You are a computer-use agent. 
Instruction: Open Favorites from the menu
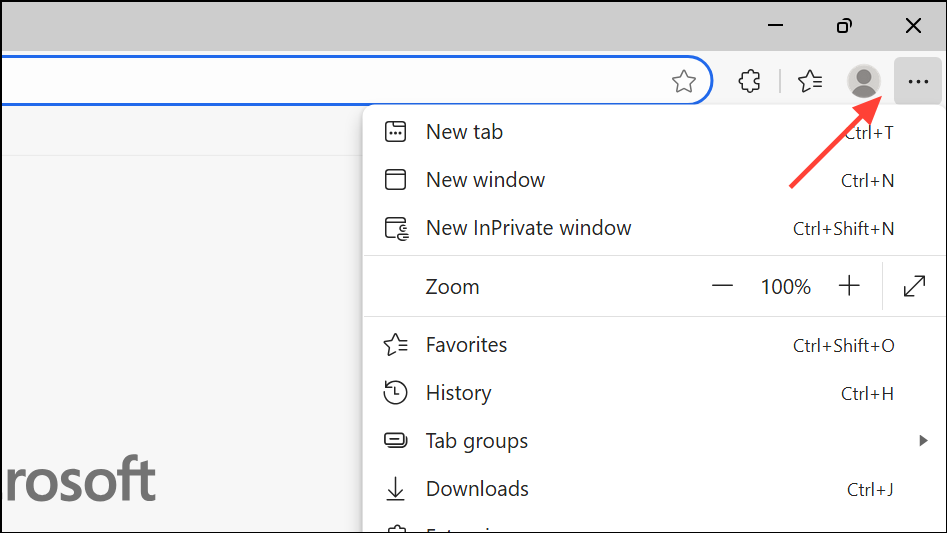click(466, 345)
